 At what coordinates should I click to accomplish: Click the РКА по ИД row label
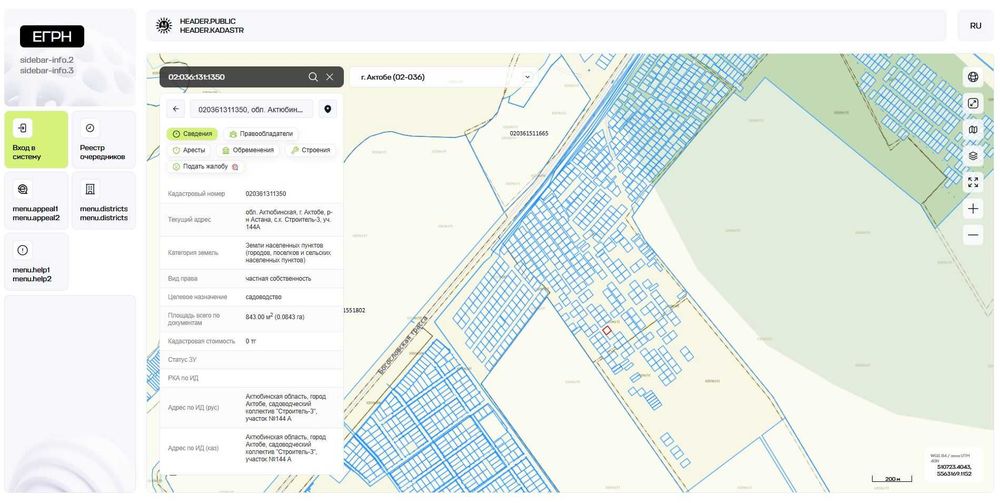[x=184, y=378]
